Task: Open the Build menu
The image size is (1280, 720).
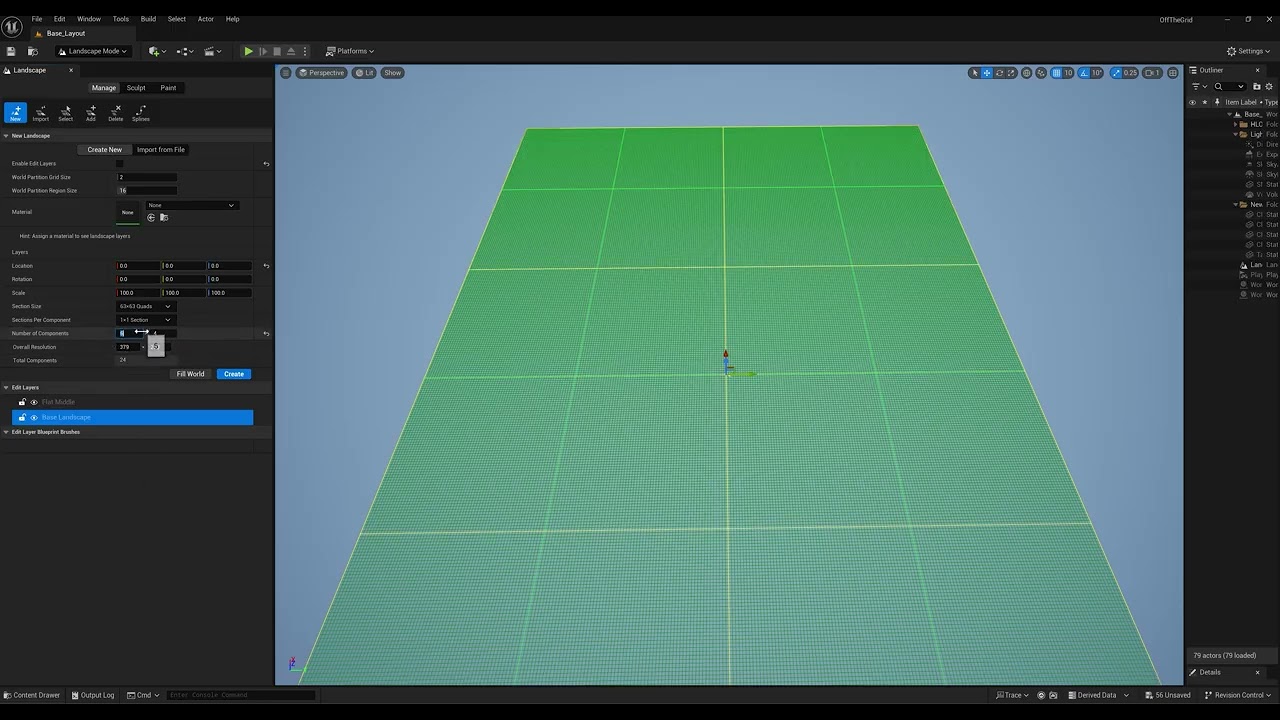Action: pos(148,19)
